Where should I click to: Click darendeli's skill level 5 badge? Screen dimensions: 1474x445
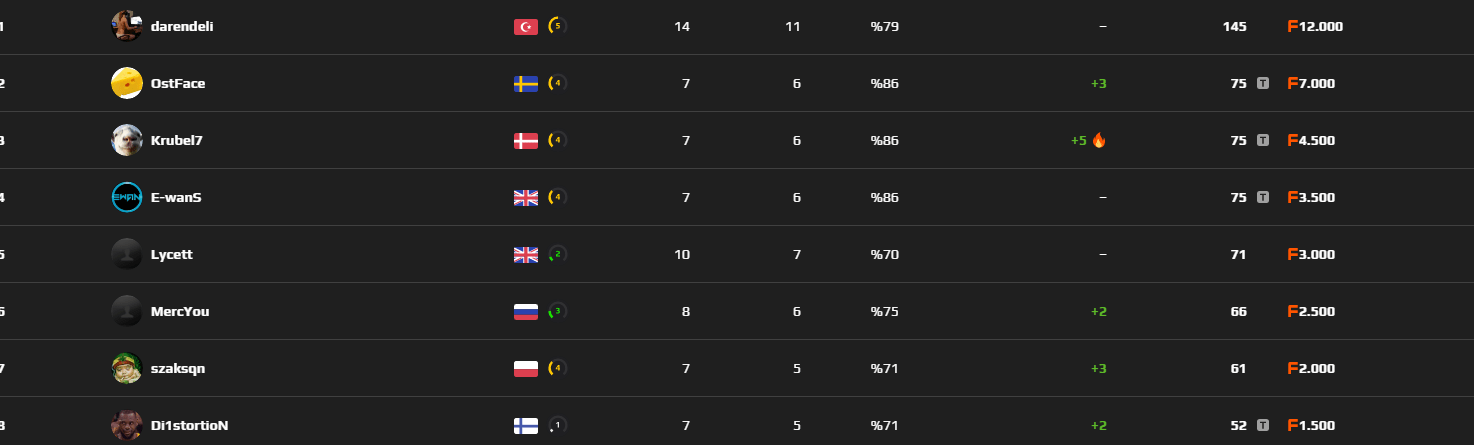pyautogui.click(x=557, y=26)
